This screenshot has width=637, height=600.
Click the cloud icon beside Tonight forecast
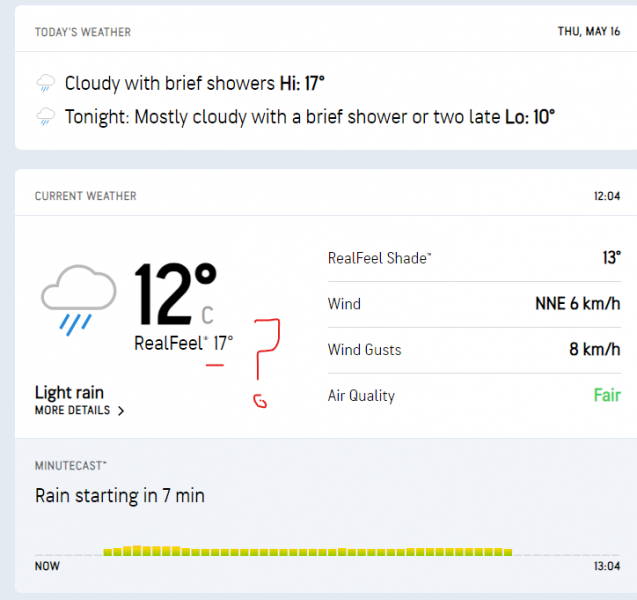click(45, 117)
